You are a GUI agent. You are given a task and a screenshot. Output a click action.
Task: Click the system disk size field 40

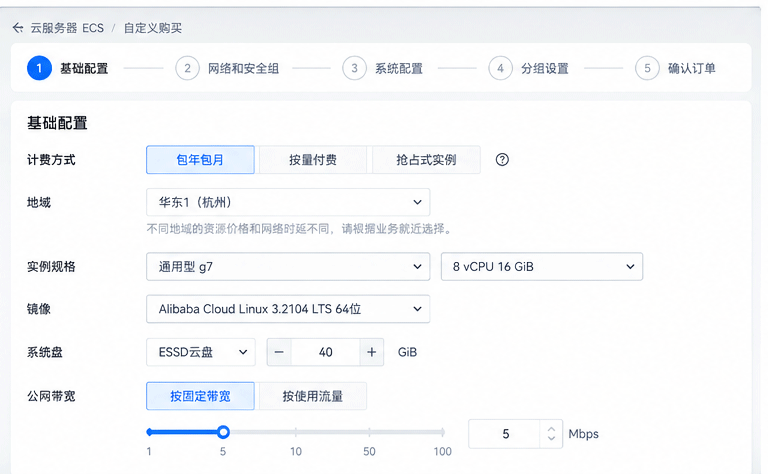[326, 352]
